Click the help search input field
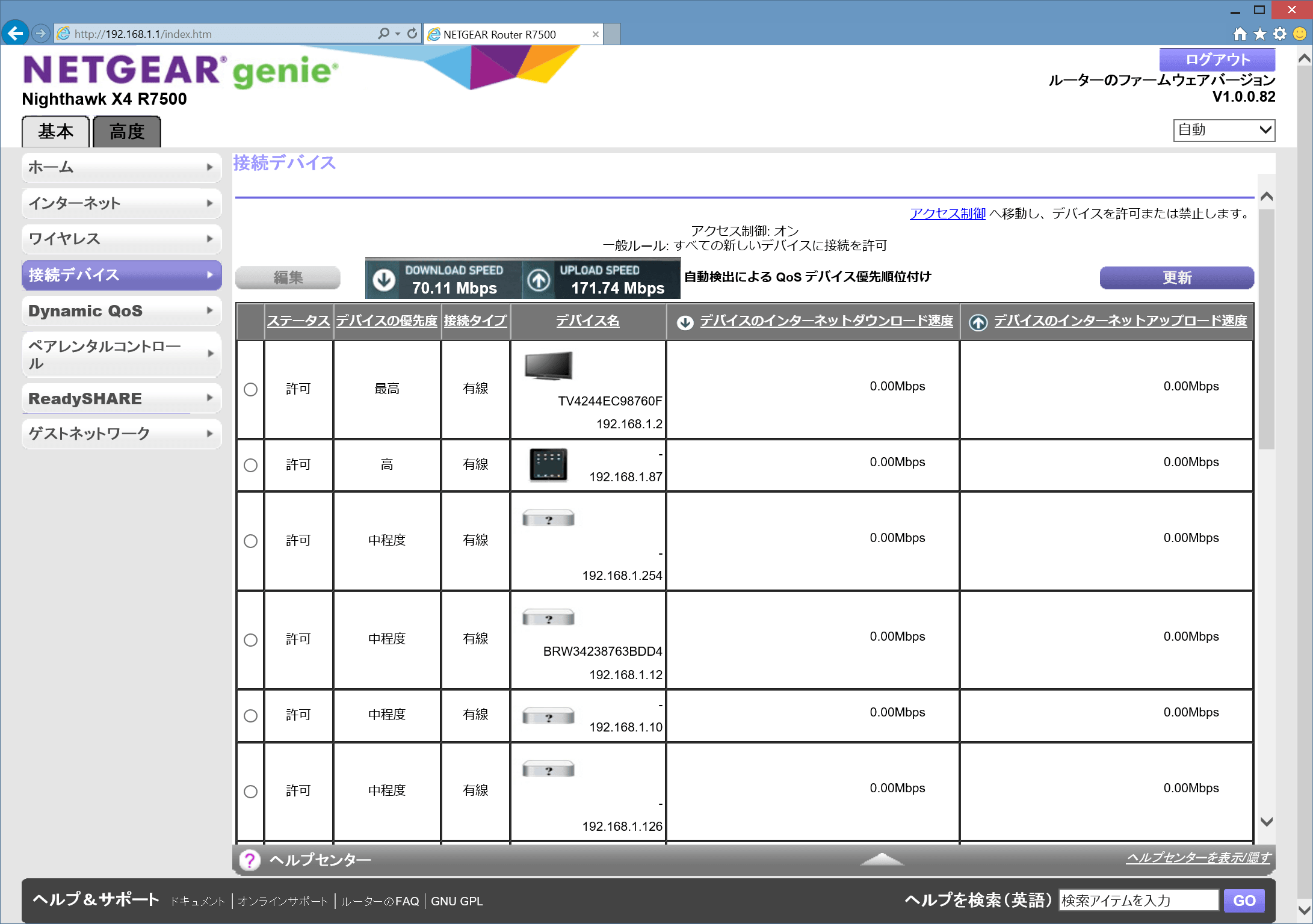Image resolution: width=1313 pixels, height=924 pixels. pyautogui.click(x=1138, y=901)
